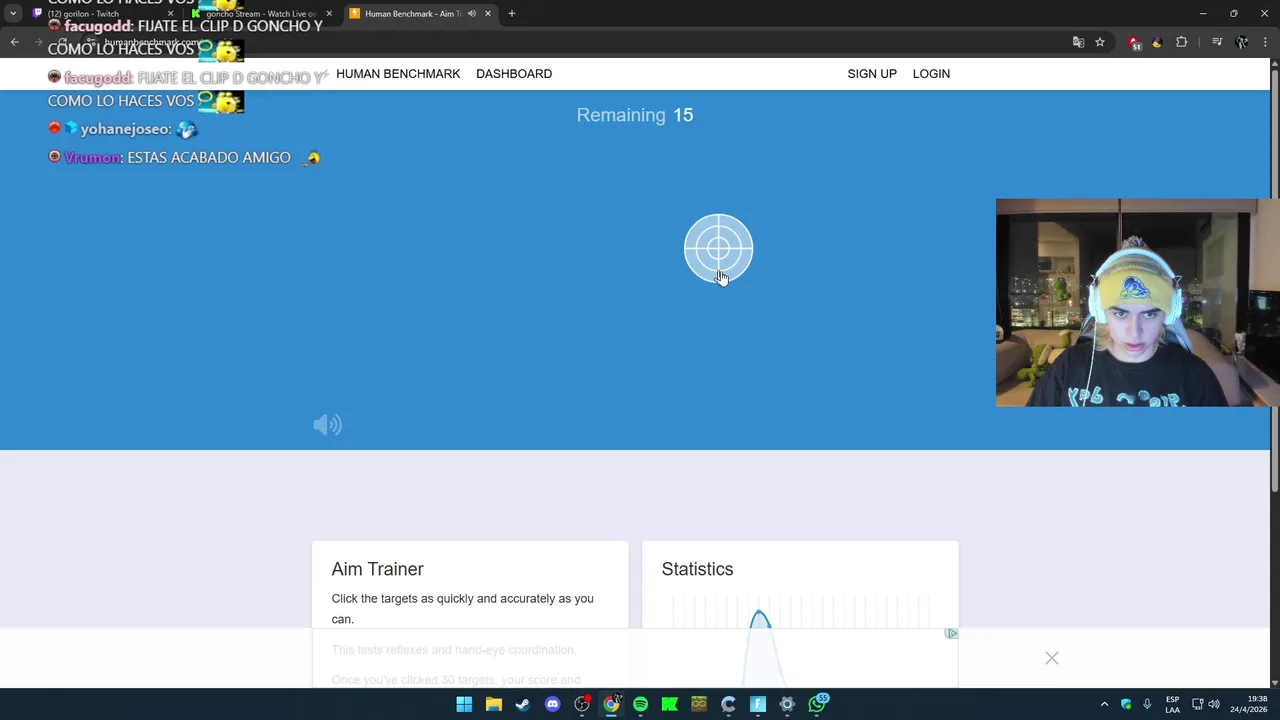Click the statistics chart preview
This screenshot has height=720, width=1280.
(800, 640)
